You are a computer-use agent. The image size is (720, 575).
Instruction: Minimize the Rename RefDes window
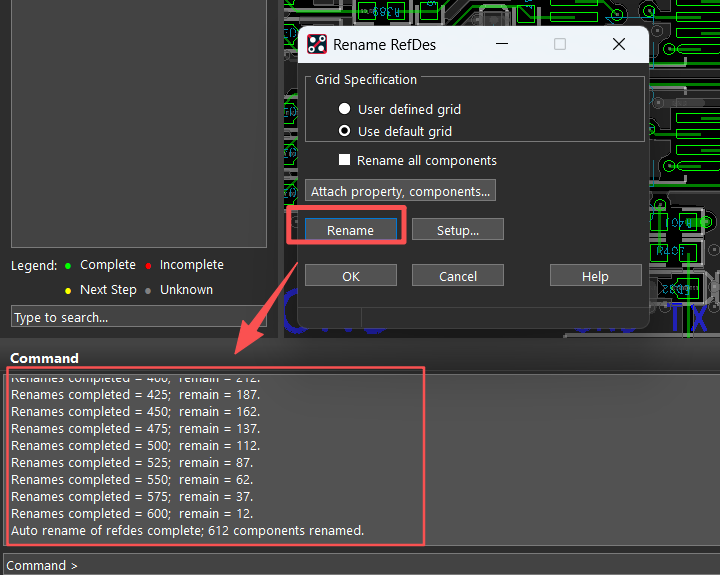point(502,44)
